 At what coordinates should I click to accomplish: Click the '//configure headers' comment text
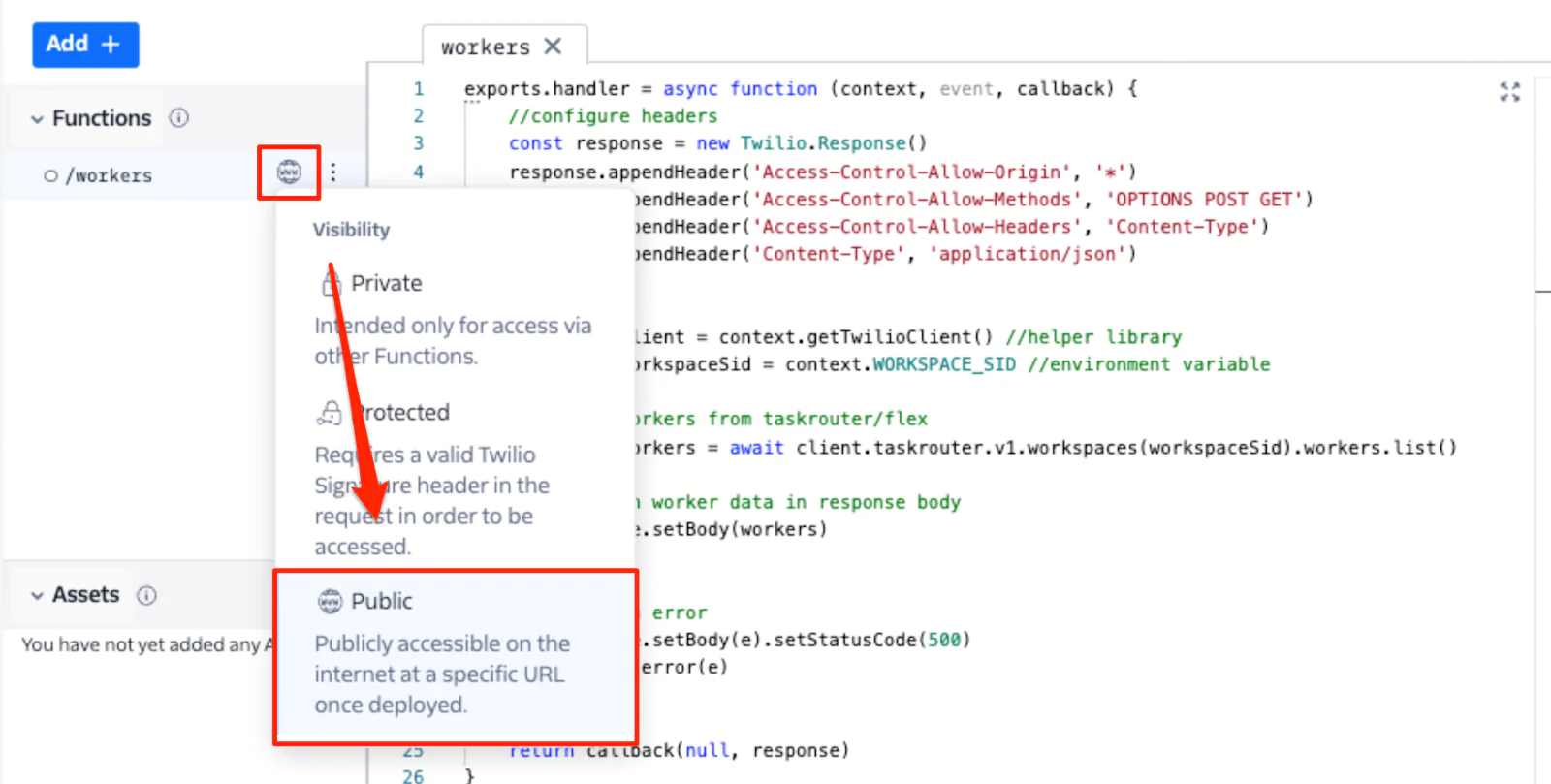613,116
